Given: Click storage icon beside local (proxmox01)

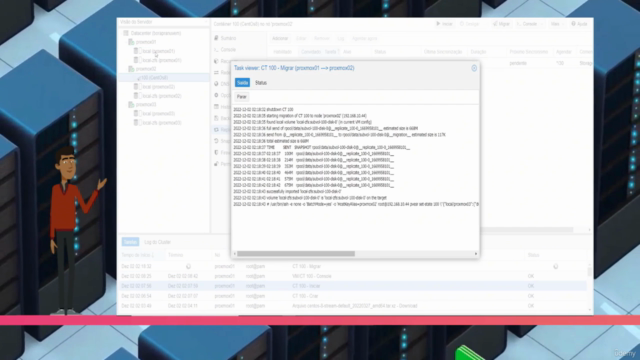Looking at the screenshot, I should 136,51.
